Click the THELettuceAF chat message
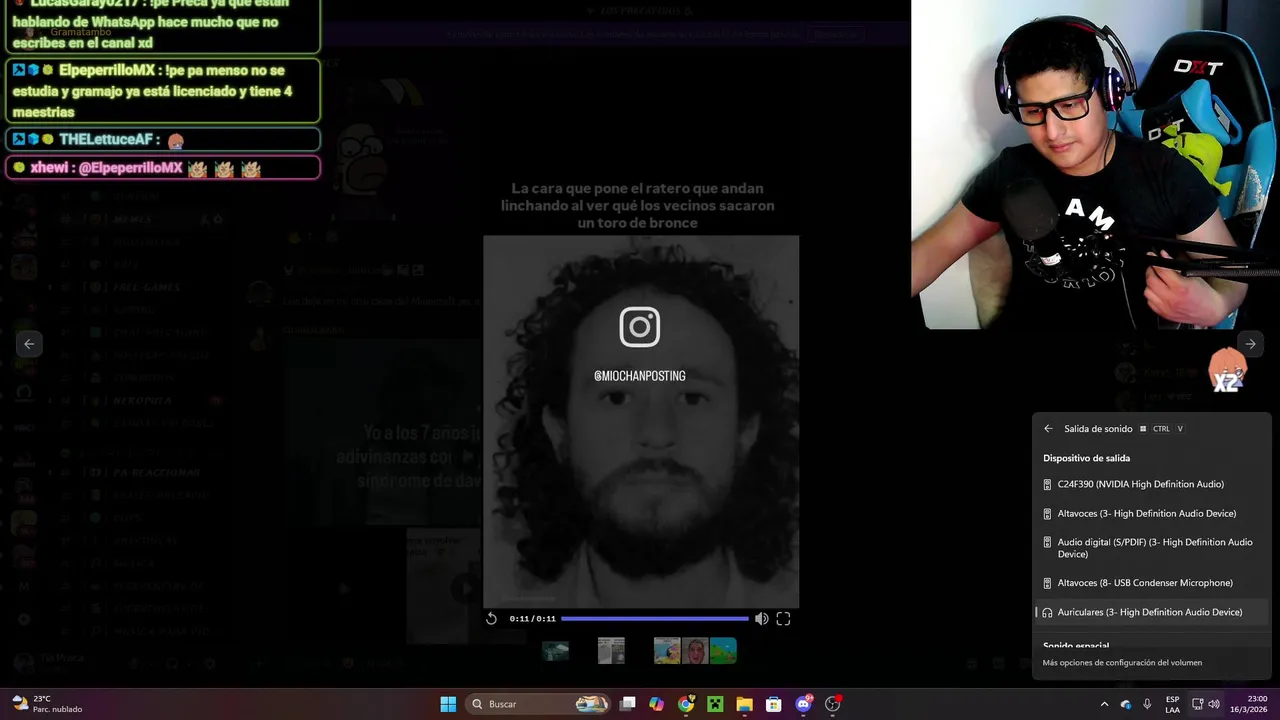Screen dimensions: 1280x720 point(163,139)
